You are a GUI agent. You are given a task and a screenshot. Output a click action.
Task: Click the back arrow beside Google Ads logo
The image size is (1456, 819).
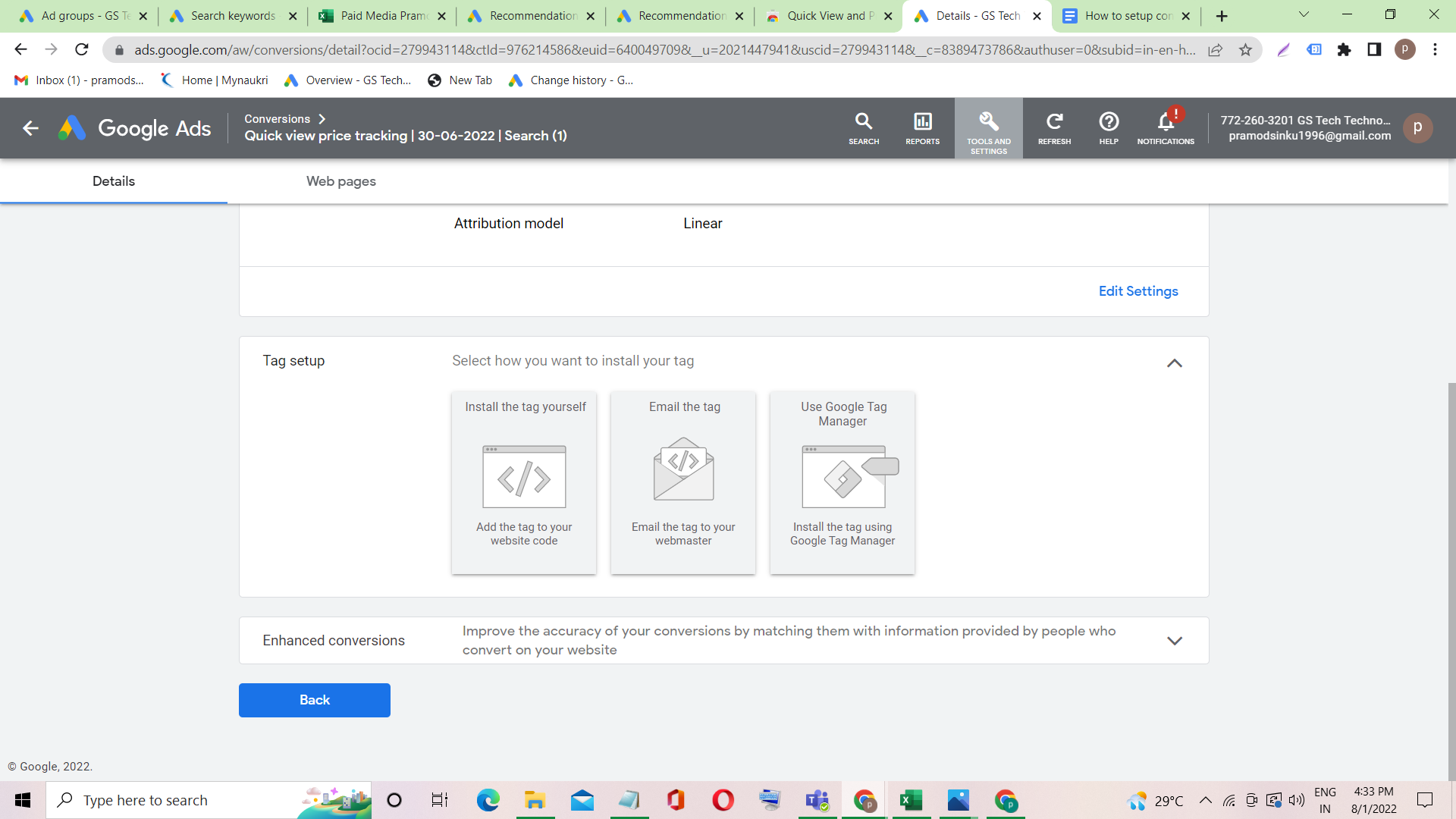click(x=30, y=128)
